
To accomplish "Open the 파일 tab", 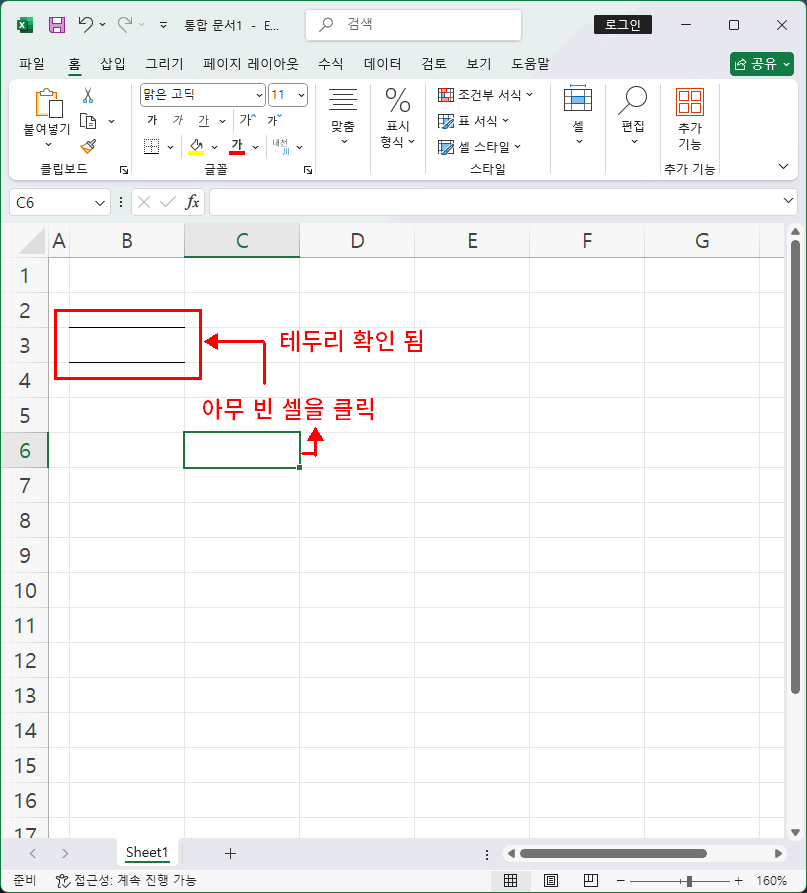I will 31,64.
